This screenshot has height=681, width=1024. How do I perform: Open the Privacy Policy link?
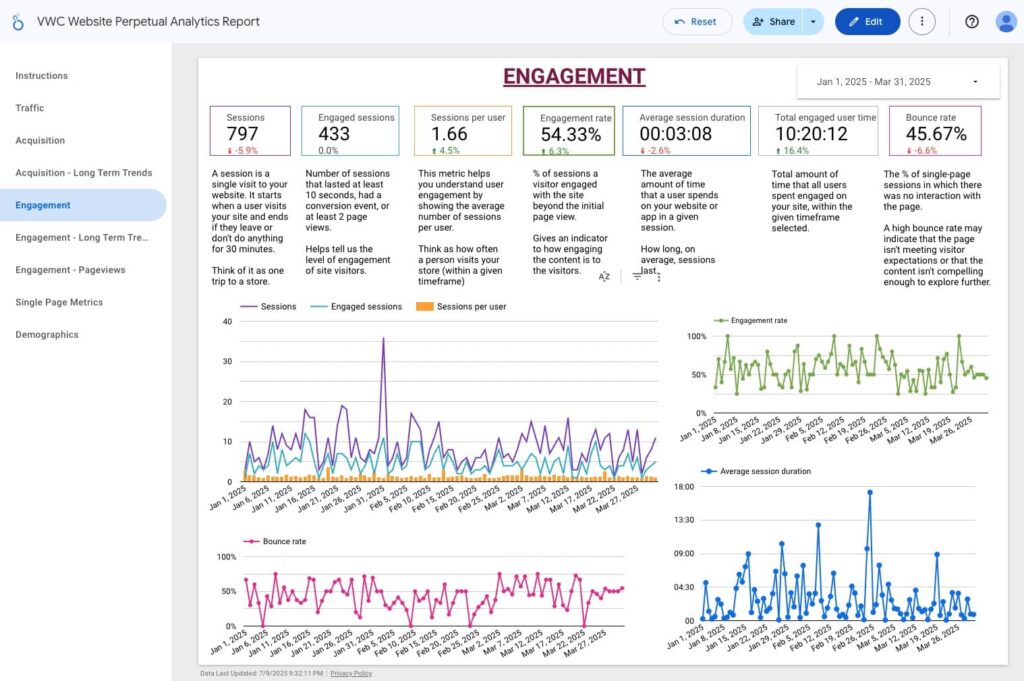pos(350,674)
